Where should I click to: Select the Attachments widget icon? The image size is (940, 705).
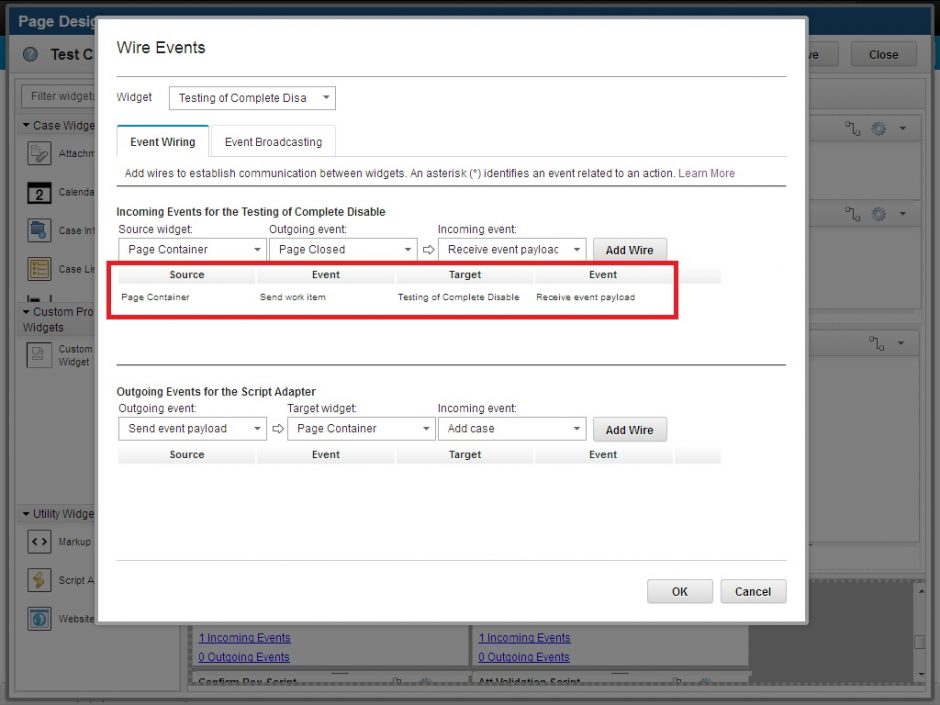[38, 155]
